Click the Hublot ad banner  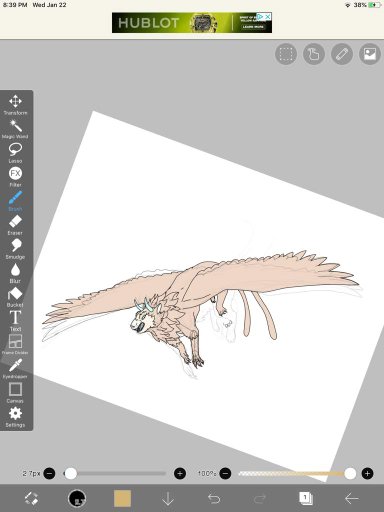click(192, 23)
